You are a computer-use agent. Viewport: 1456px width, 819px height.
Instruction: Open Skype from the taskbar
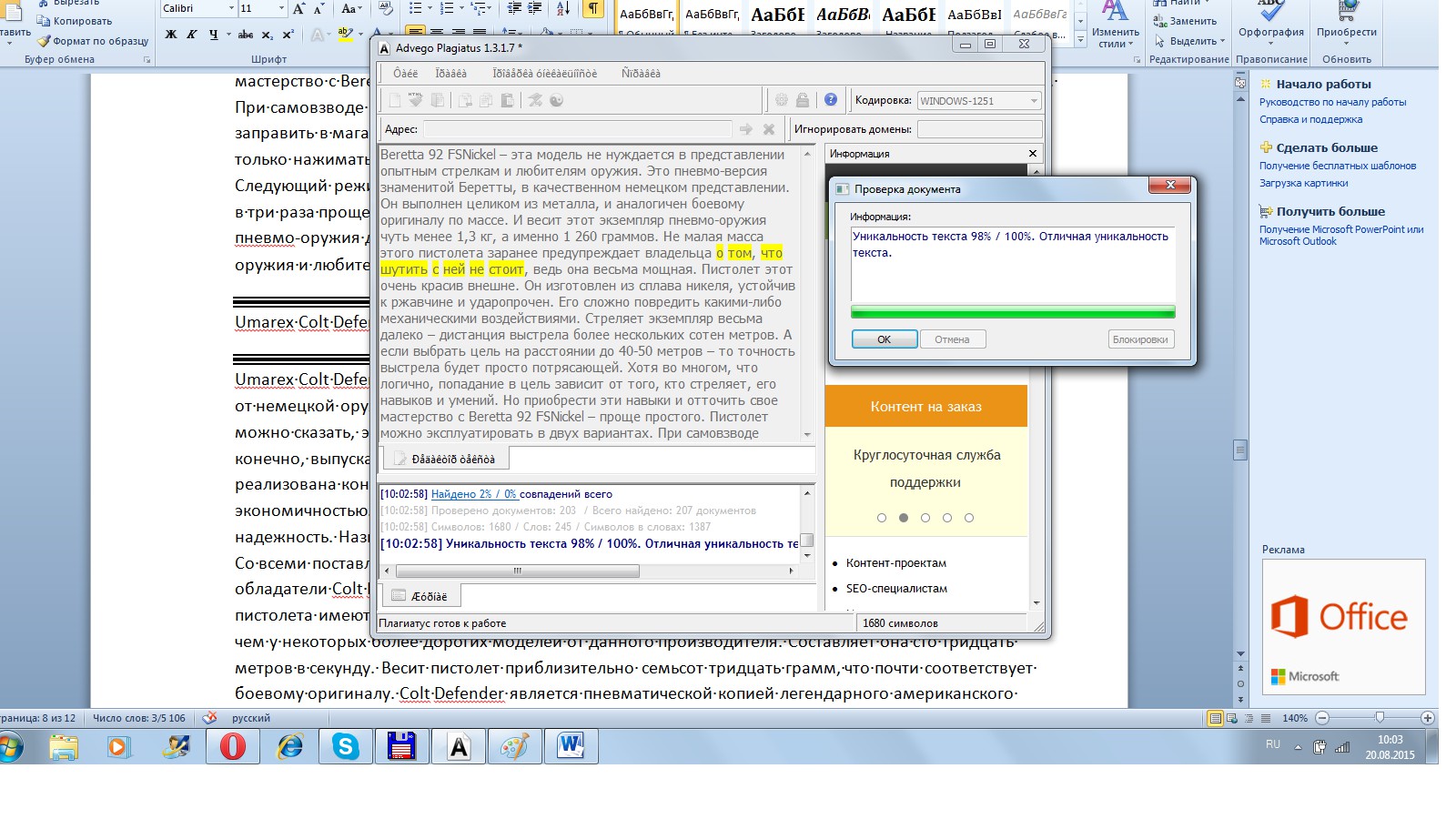pyautogui.click(x=346, y=747)
